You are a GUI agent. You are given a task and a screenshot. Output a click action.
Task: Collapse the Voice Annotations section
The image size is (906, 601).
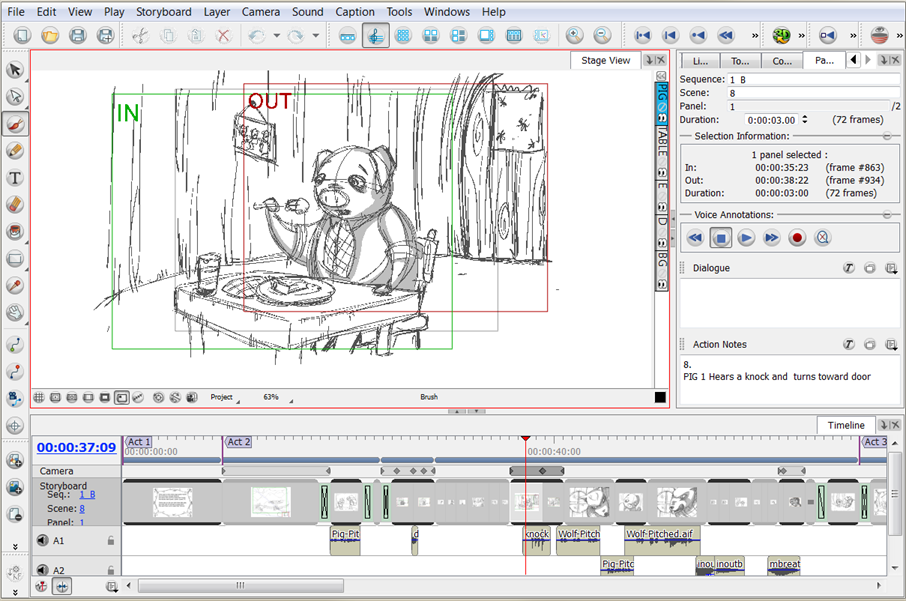click(x=886, y=214)
